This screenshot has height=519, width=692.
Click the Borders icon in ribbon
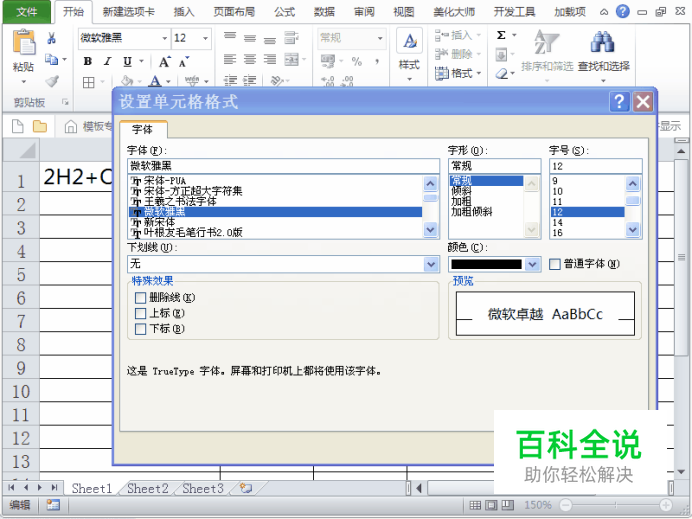89,82
